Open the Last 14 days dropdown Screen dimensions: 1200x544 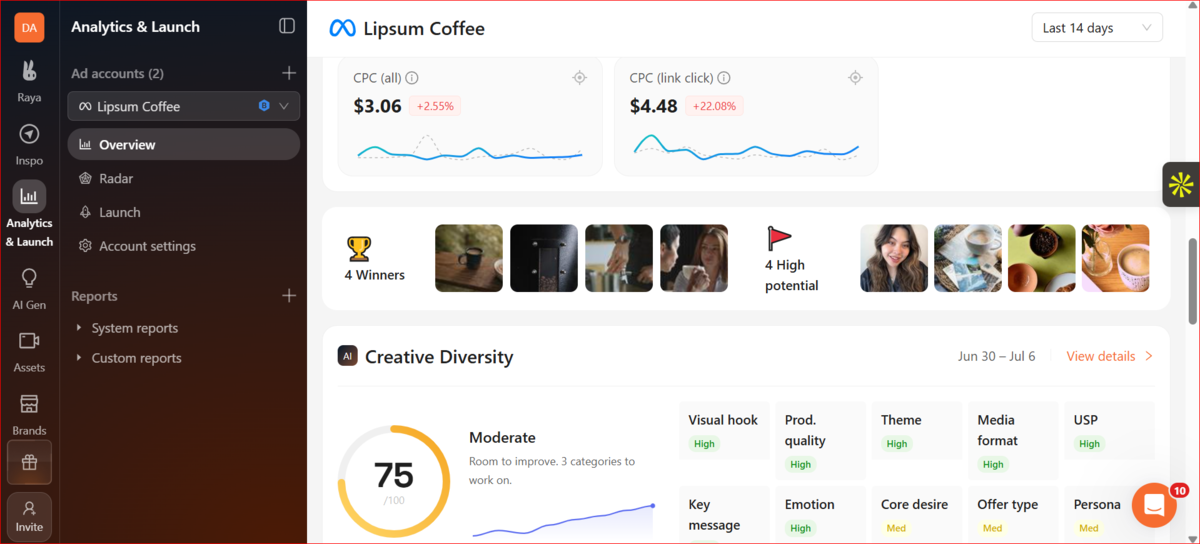click(x=1097, y=28)
